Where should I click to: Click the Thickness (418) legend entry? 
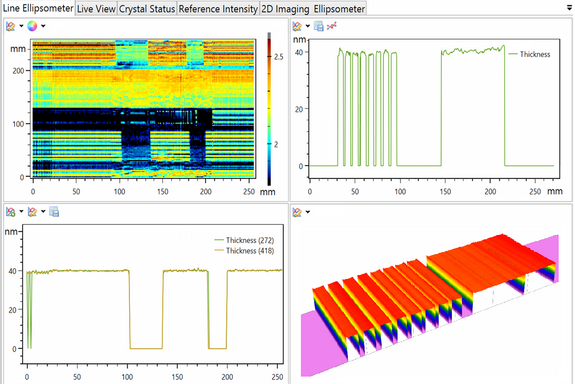(244, 251)
